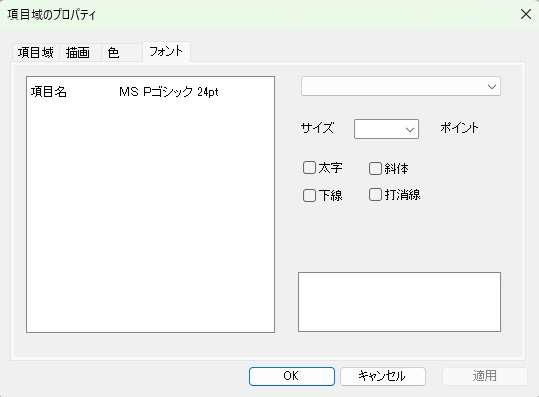This screenshot has height=397, width=539.
Task: Click the キャンセル button
Action: tap(383, 376)
